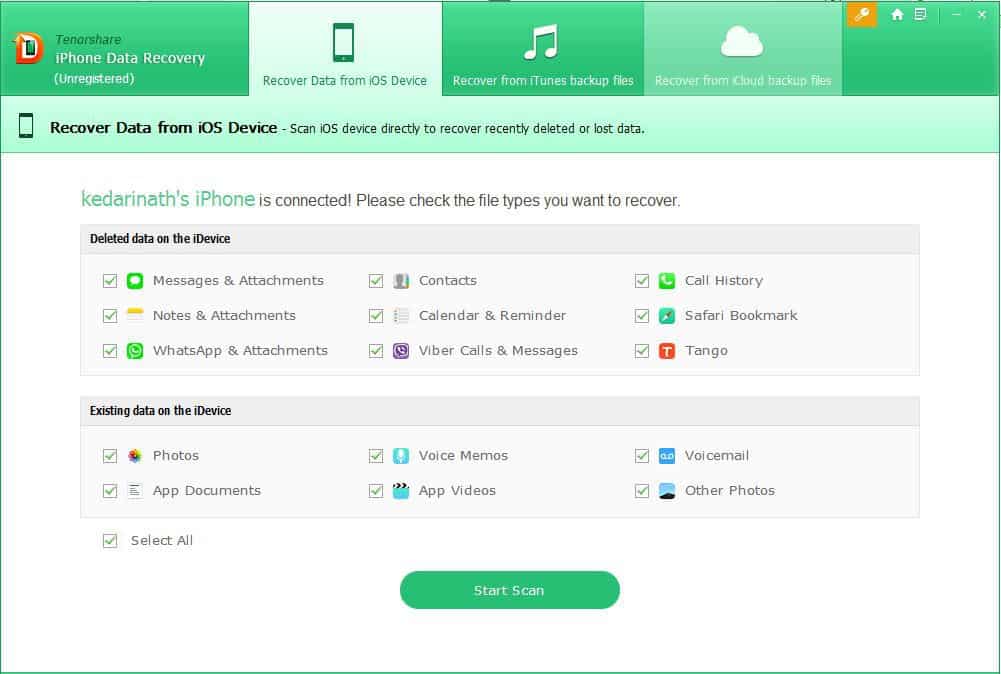The width and height of the screenshot is (1001, 674).
Task: Click the kedarinath's iPhone device name
Action: 168,199
